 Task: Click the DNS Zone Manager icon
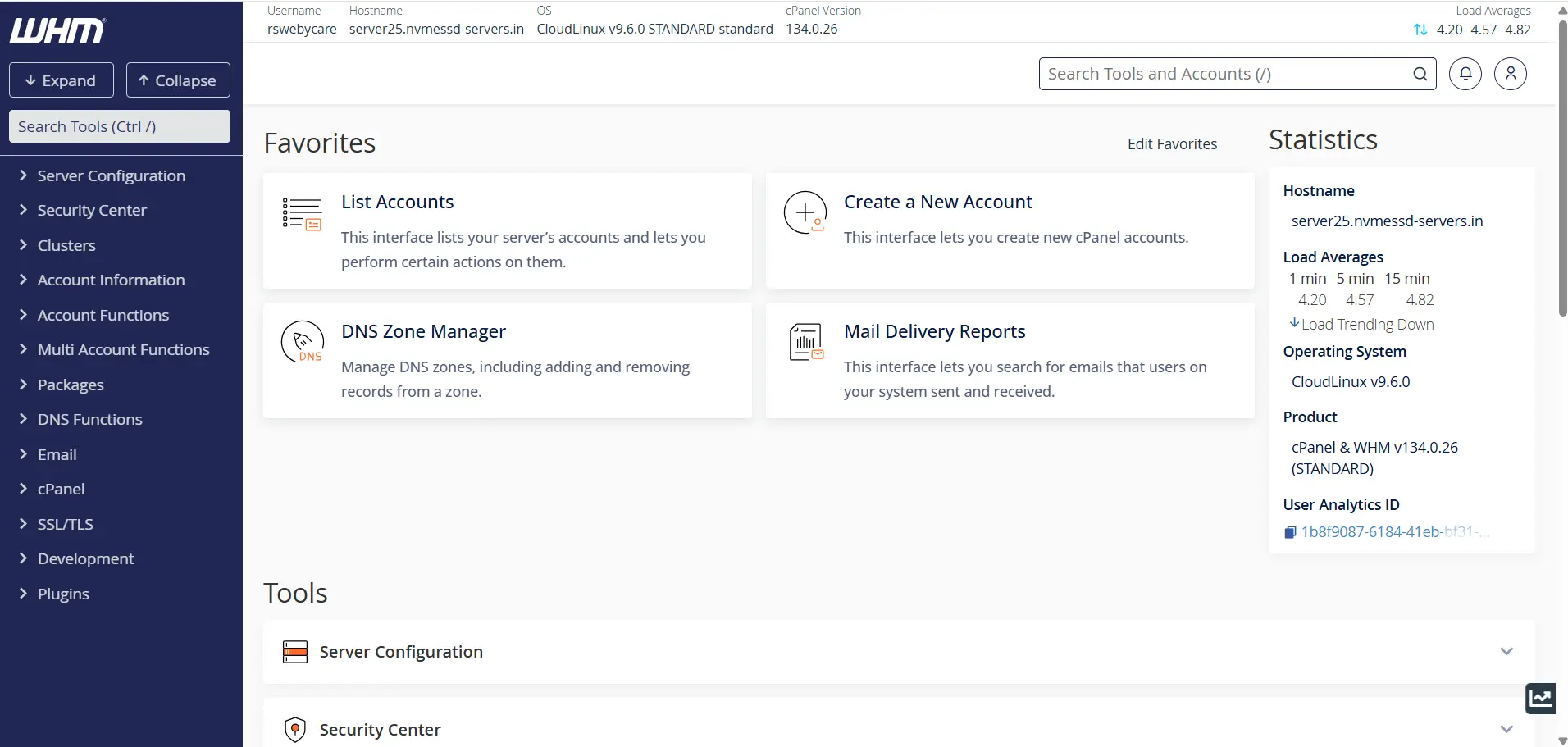point(302,342)
